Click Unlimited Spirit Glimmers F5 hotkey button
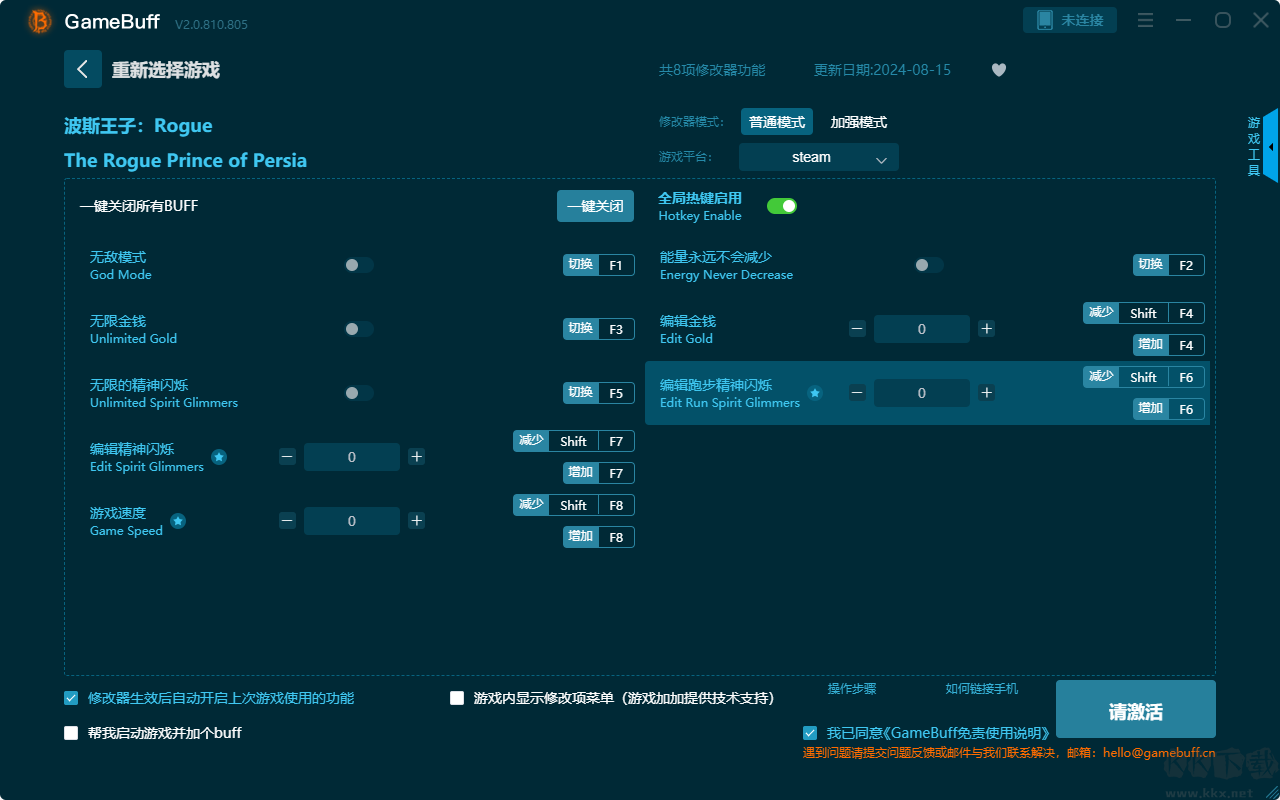Viewport: 1280px width, 800px height. [x=599, y=393]
